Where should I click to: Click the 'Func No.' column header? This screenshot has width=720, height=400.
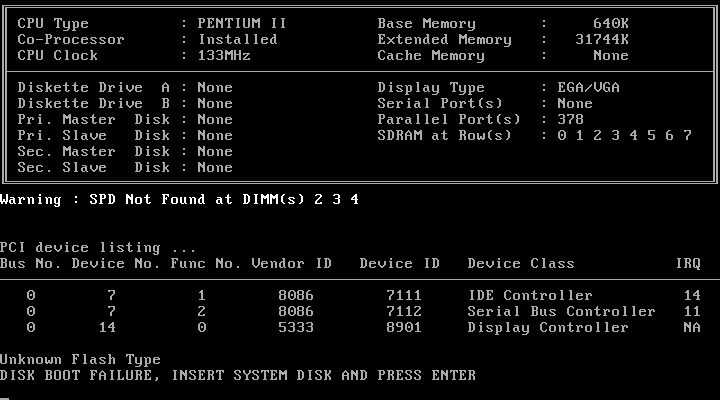(206, 264)
